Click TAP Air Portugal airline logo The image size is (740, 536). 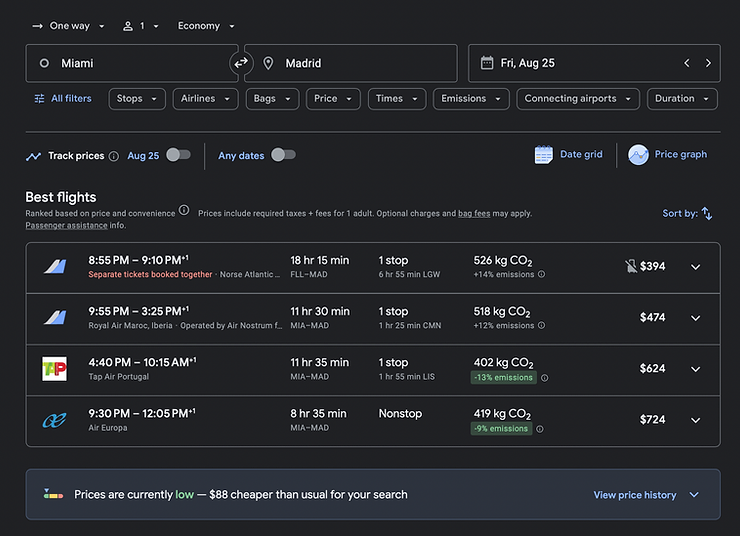pyautogui.click(x=54, y=368)
